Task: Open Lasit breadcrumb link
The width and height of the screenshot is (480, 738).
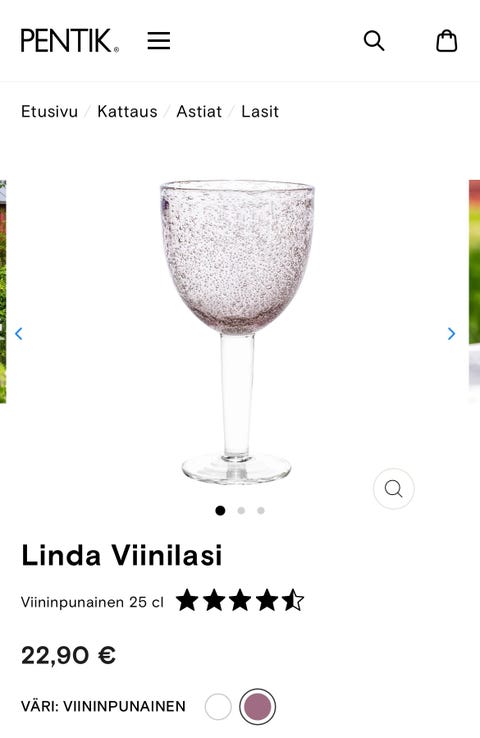Action: (x=260, y=112)
